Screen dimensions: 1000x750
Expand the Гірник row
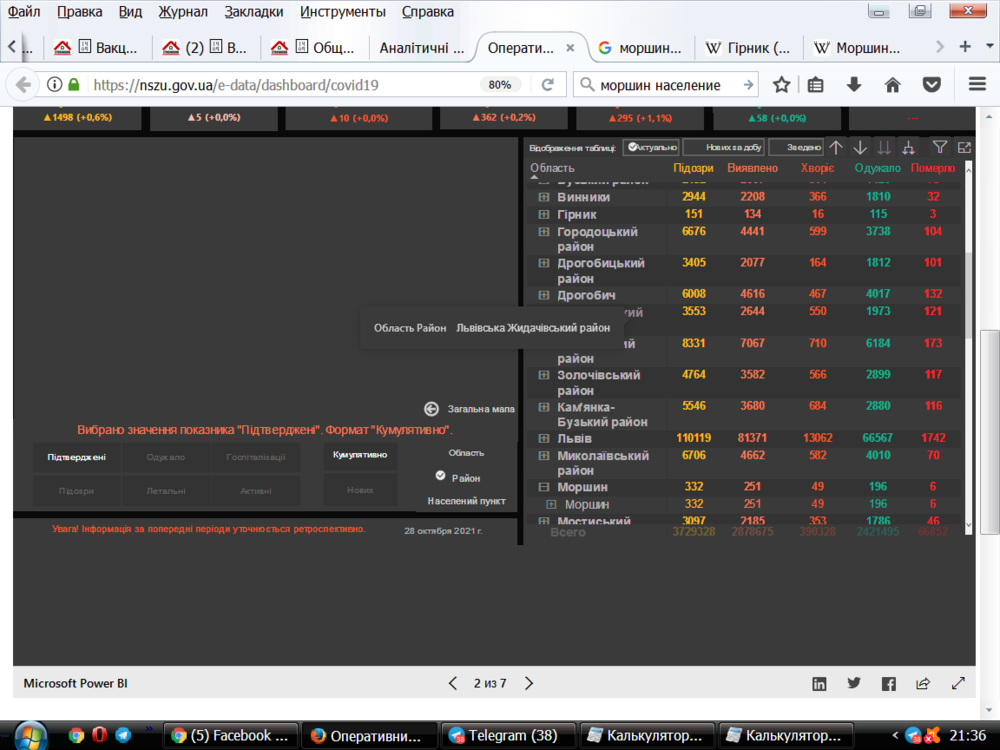point(544,214)
